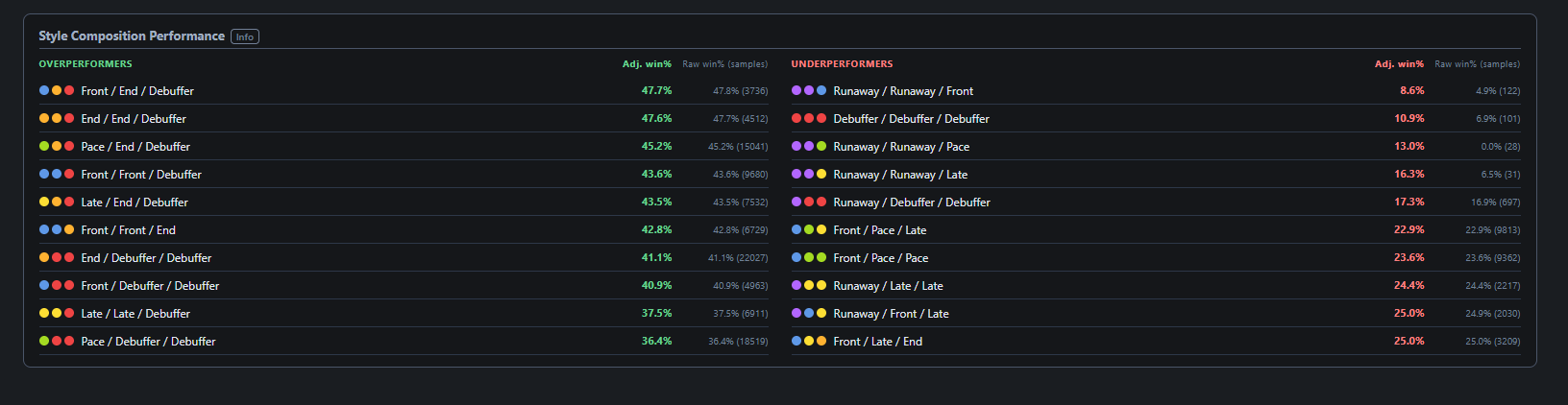This screenshot has height=405, width=1568.
Task: Click the 47.7% adjusted win value
Action: point(656,91)
